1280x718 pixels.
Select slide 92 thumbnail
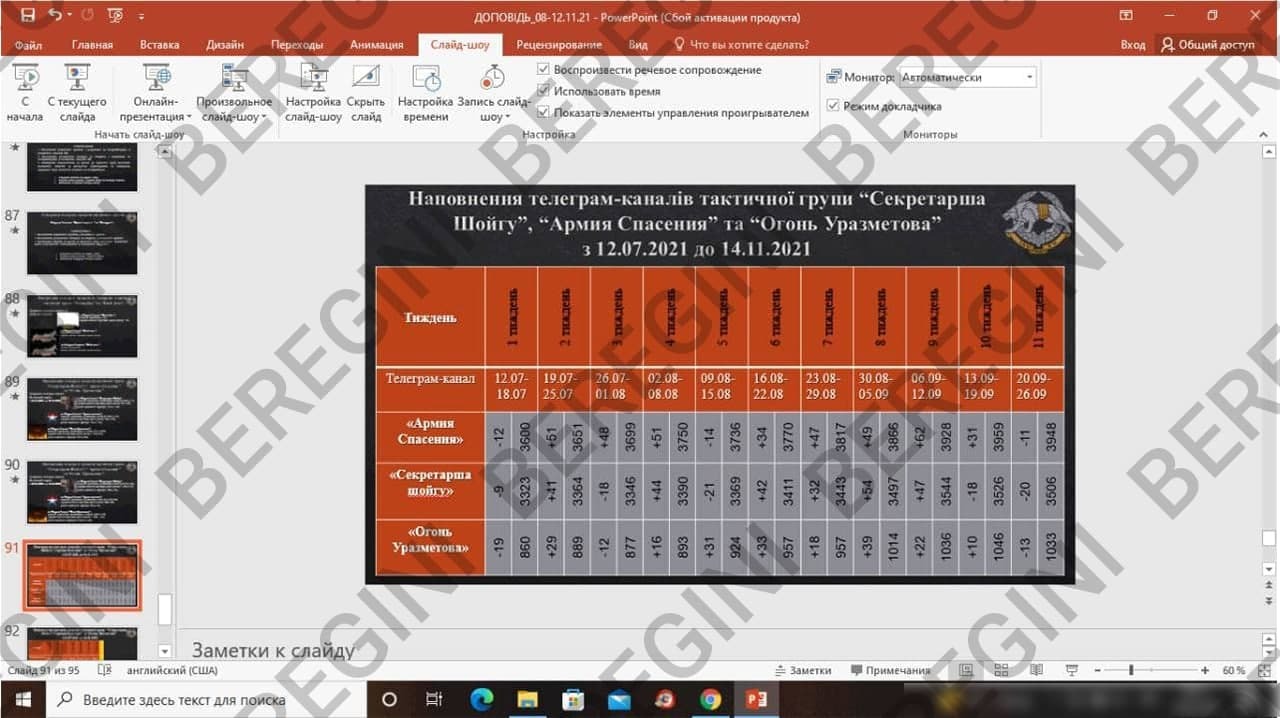tap(82, 643)
